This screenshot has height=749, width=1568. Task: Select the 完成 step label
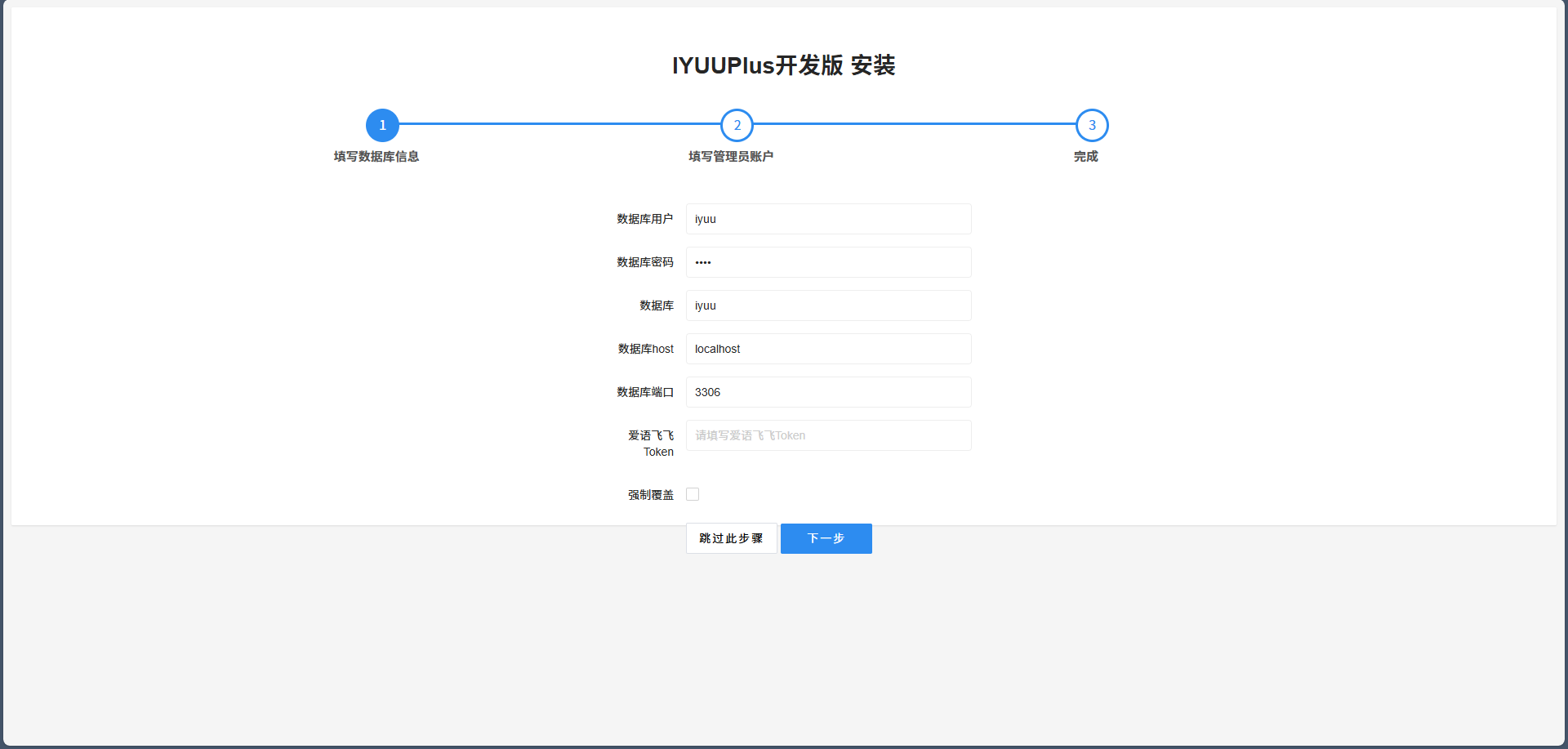point(1085,157)
